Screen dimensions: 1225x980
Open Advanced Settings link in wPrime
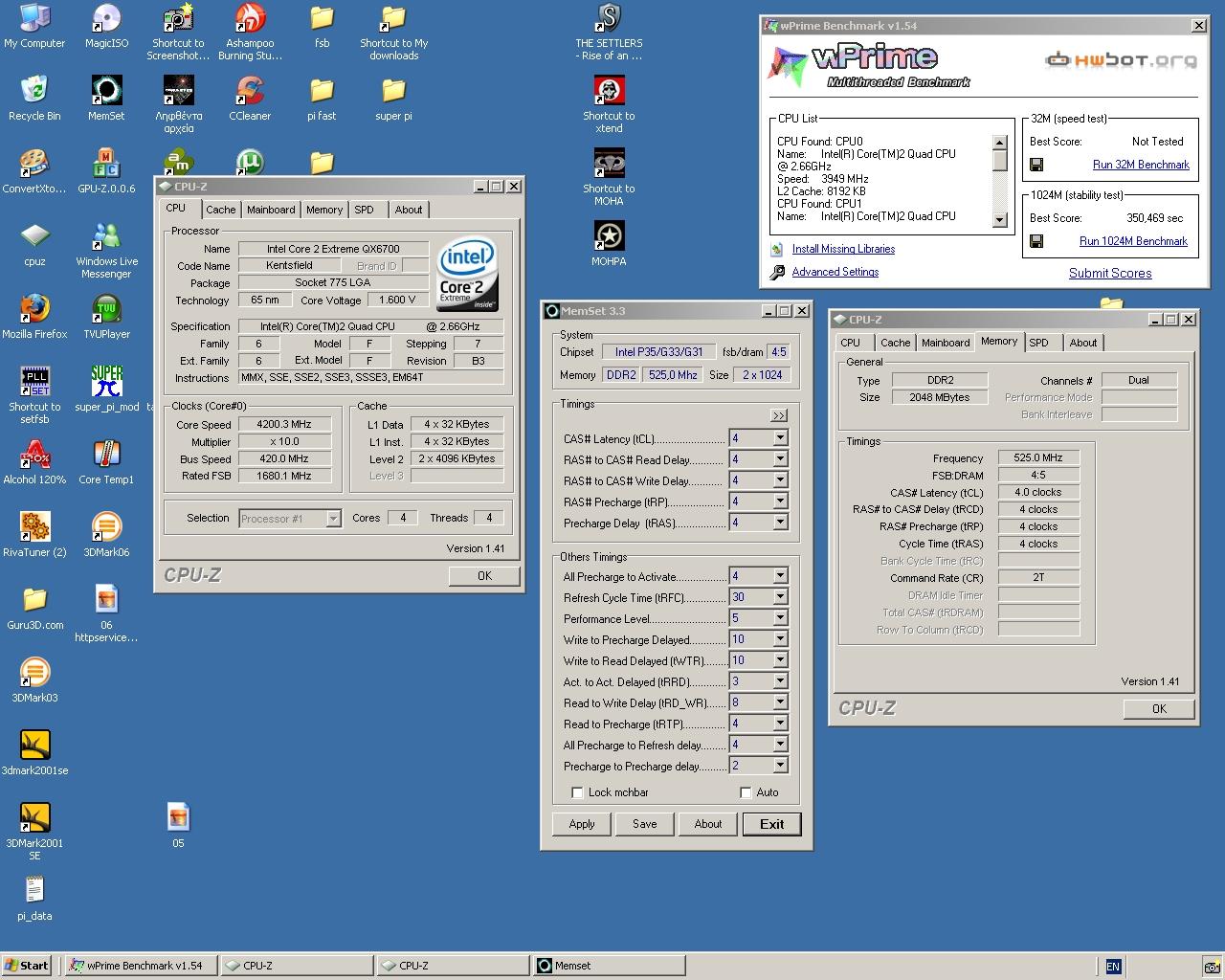point(835,272)
